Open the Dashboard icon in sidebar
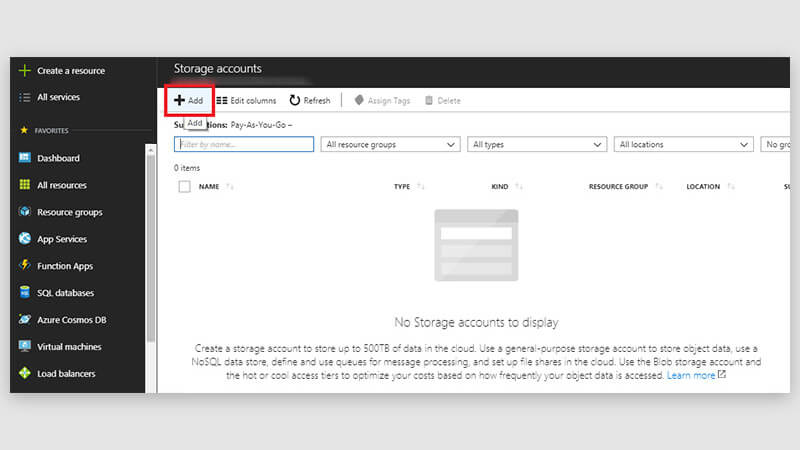The image size is (800, 450). [24, 158]
